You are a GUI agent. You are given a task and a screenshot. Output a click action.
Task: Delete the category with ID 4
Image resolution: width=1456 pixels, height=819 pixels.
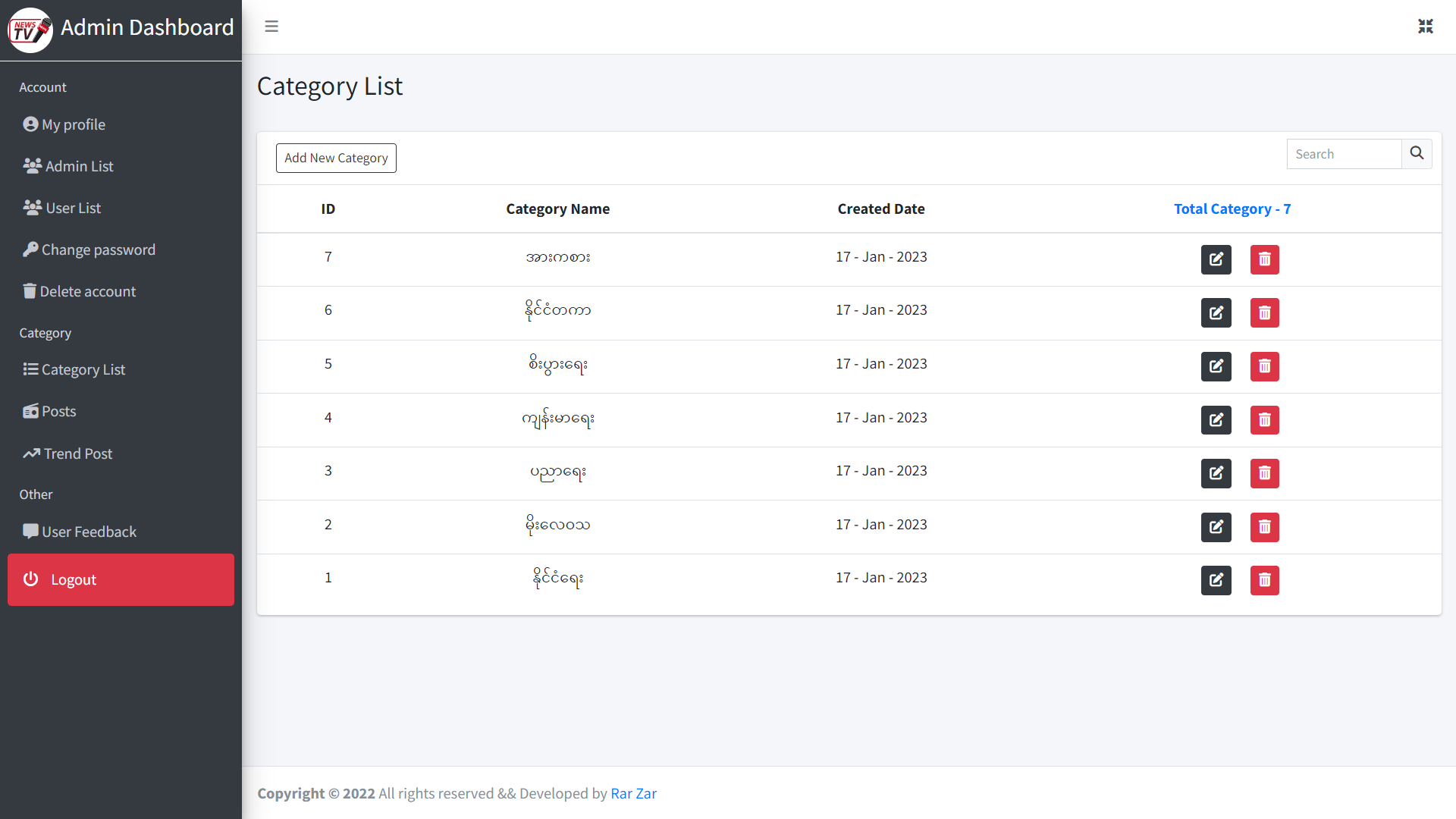[1265, 420]
